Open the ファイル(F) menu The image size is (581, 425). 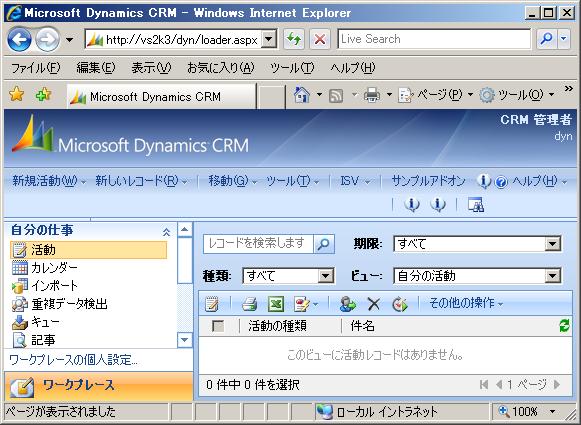pyautogui.click(x=36, y=67)
